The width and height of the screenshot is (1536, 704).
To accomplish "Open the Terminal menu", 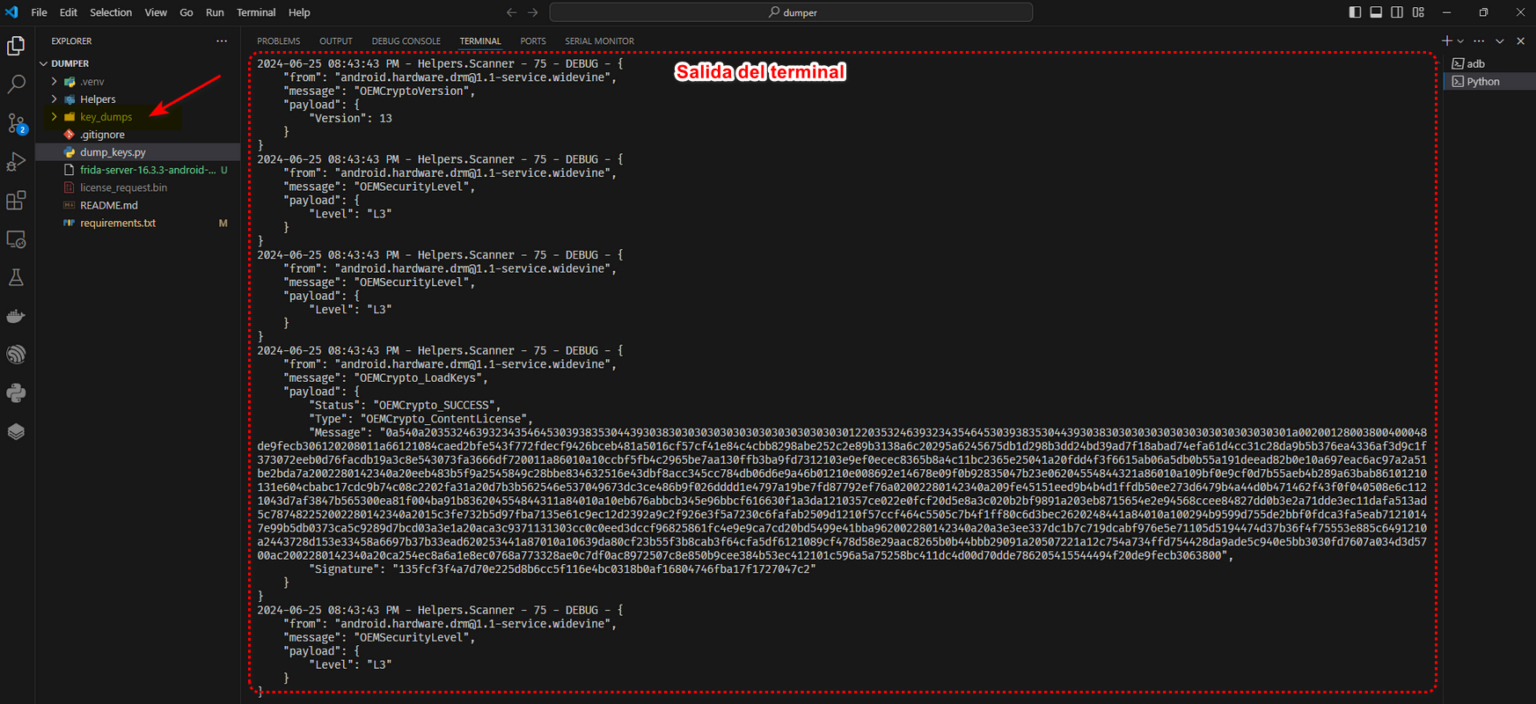I will point(256,12).
